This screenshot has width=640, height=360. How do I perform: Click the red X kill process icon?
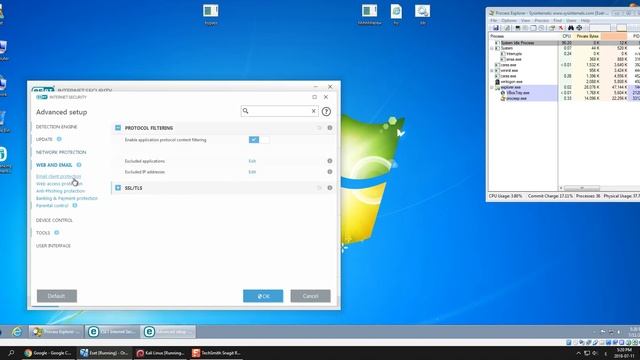pos(561,28)
